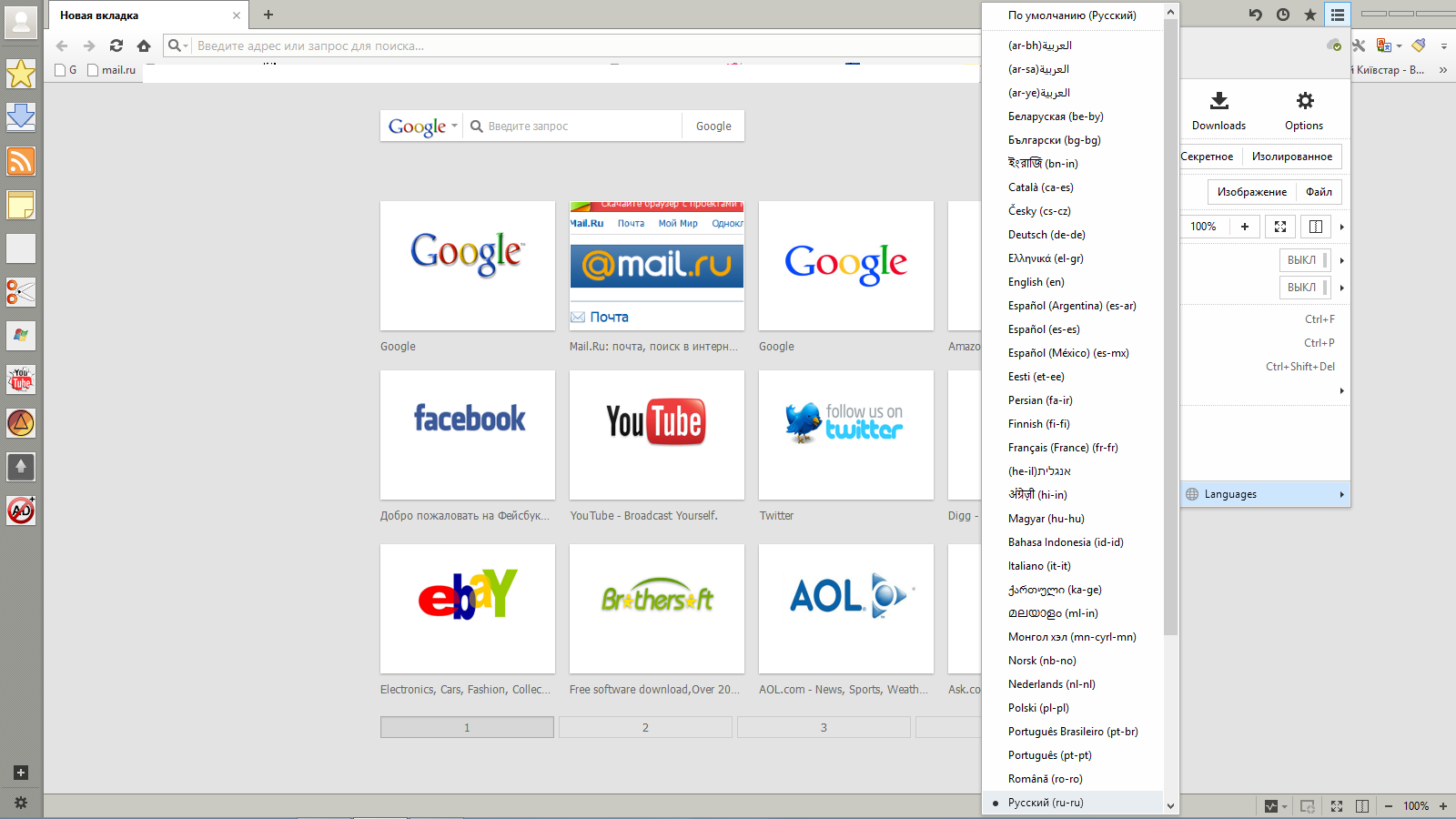Expand the Languages submenu
This screenshot has width=1456, height=819.
[x=1265, y=494]
